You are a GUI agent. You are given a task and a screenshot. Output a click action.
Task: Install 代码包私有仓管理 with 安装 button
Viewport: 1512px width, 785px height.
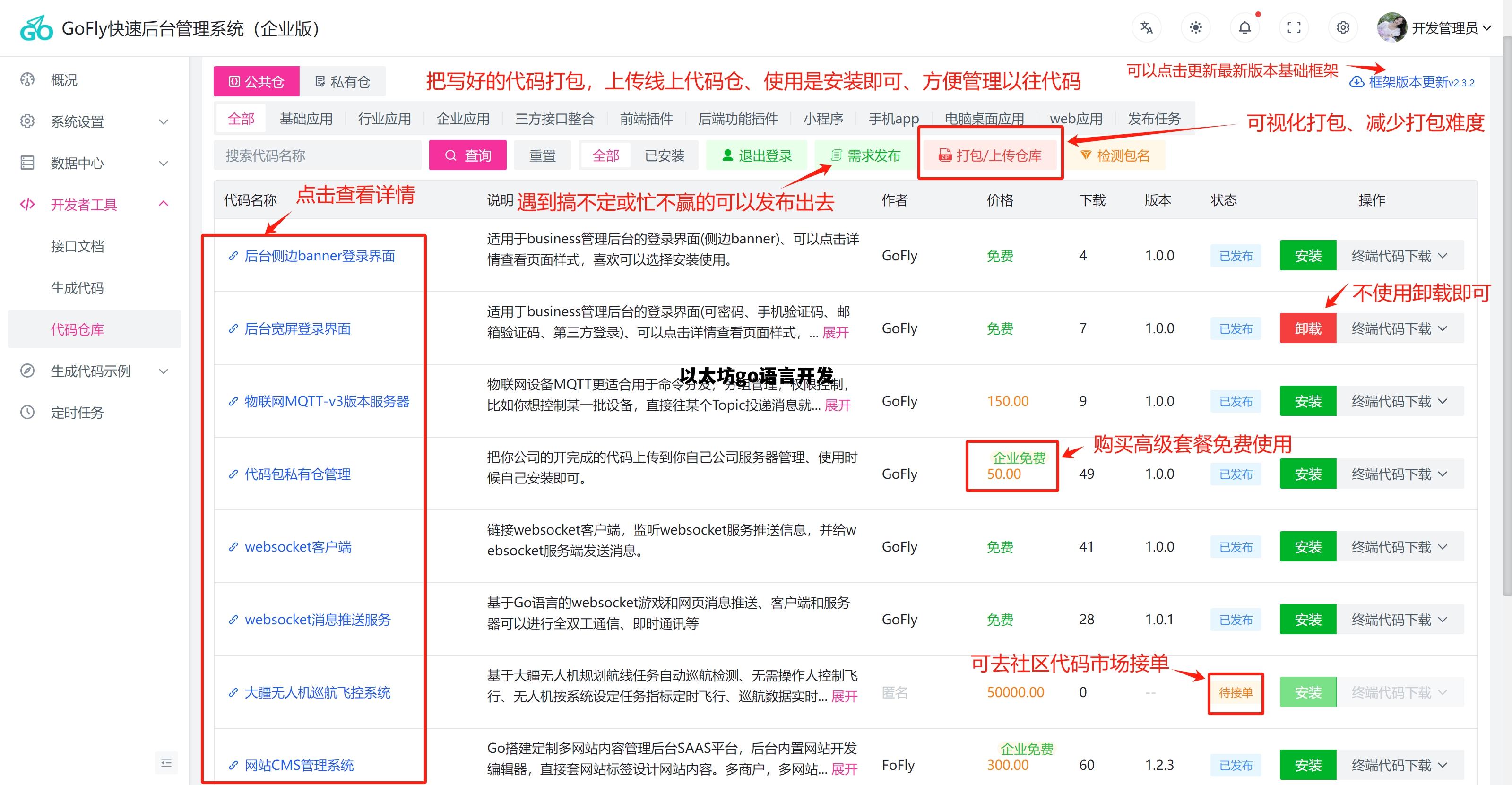[1308, 474]
